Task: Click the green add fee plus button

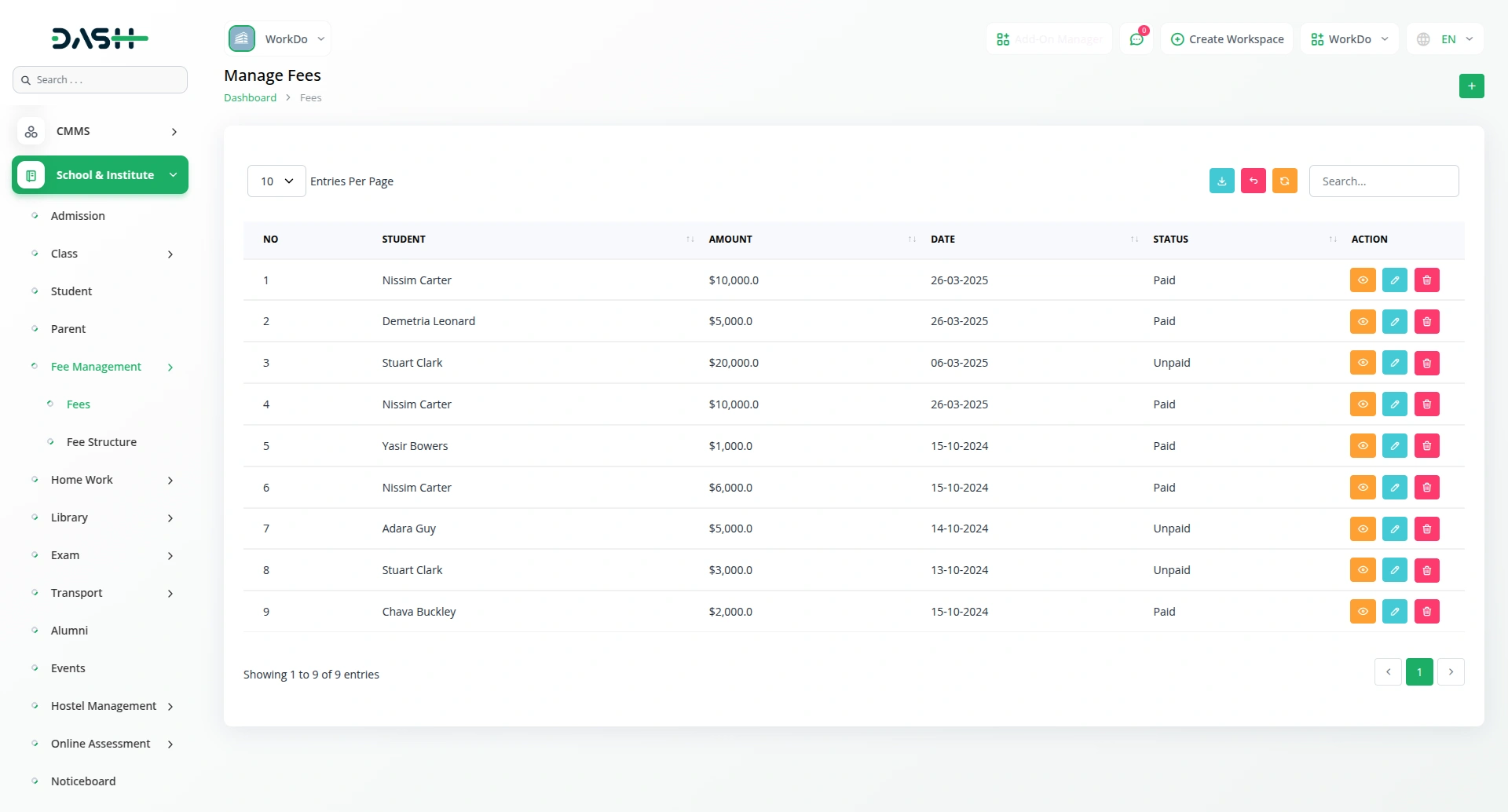Action: 1471,86
